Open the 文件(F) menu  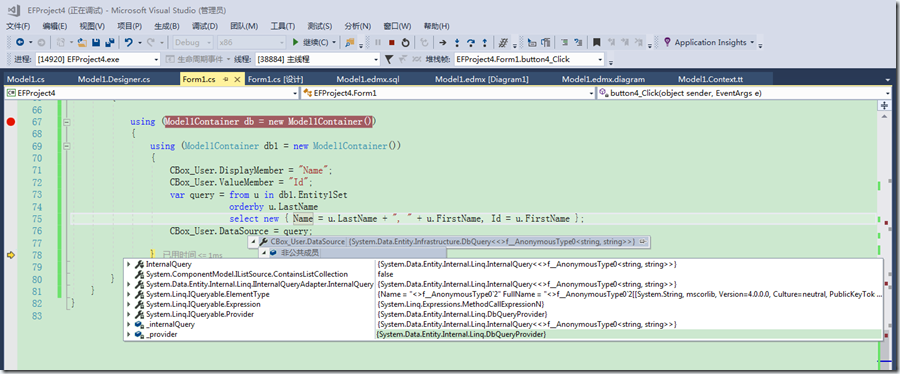(x=18, y=26)
